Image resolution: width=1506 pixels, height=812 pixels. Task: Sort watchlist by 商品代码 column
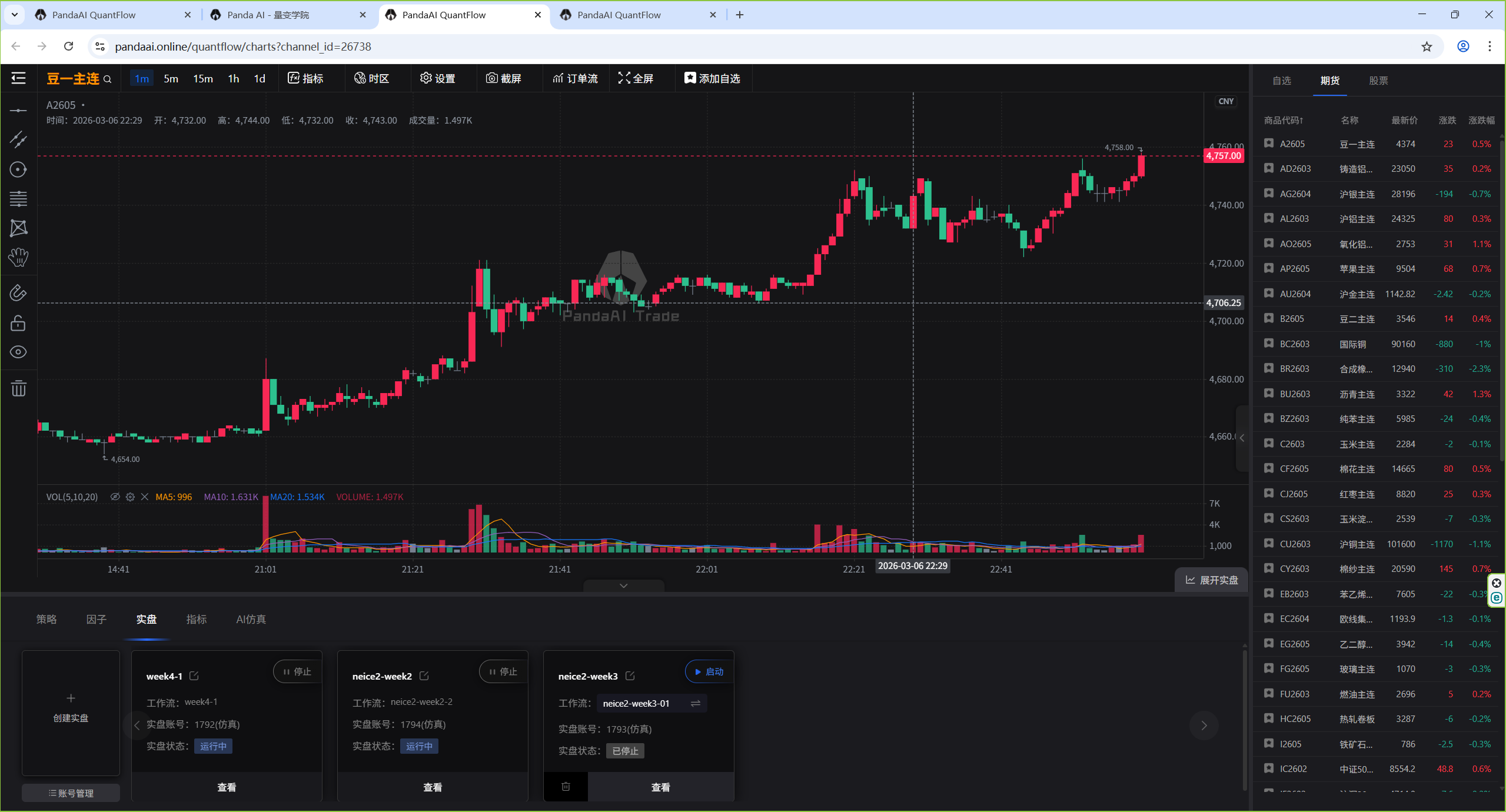pyautogui.click(x=1284, y=121)
